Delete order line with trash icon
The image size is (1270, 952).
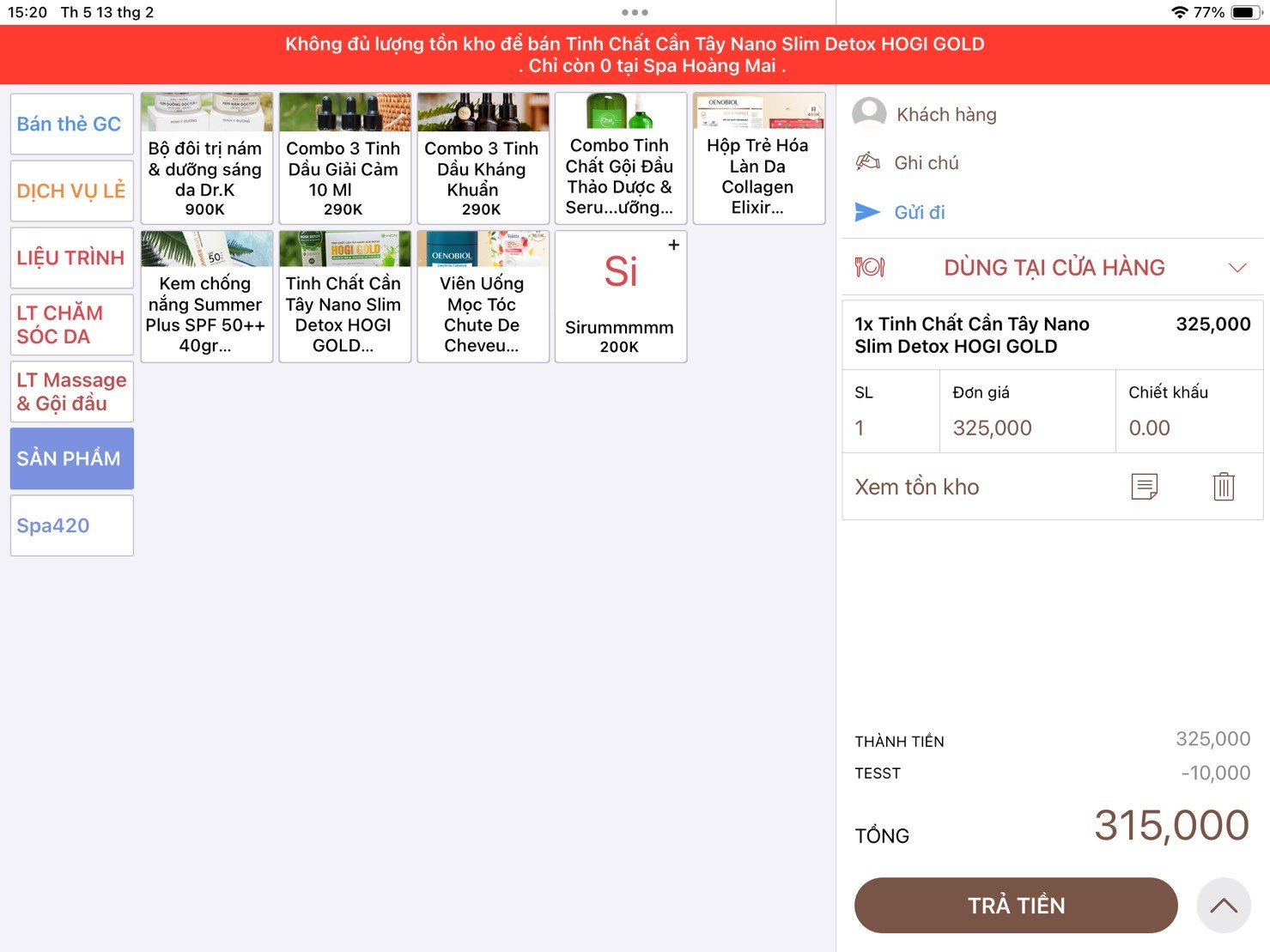pos(1223,487)
